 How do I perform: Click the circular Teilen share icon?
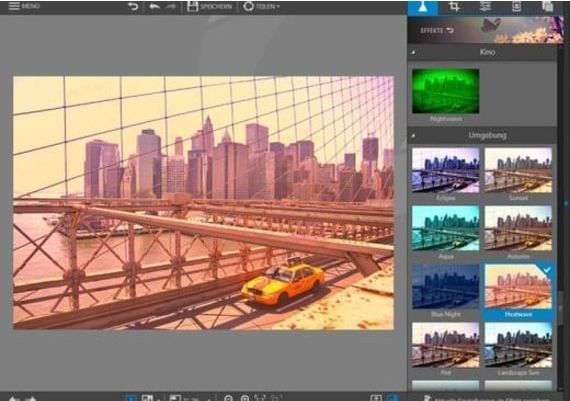(x=248, y=6)
